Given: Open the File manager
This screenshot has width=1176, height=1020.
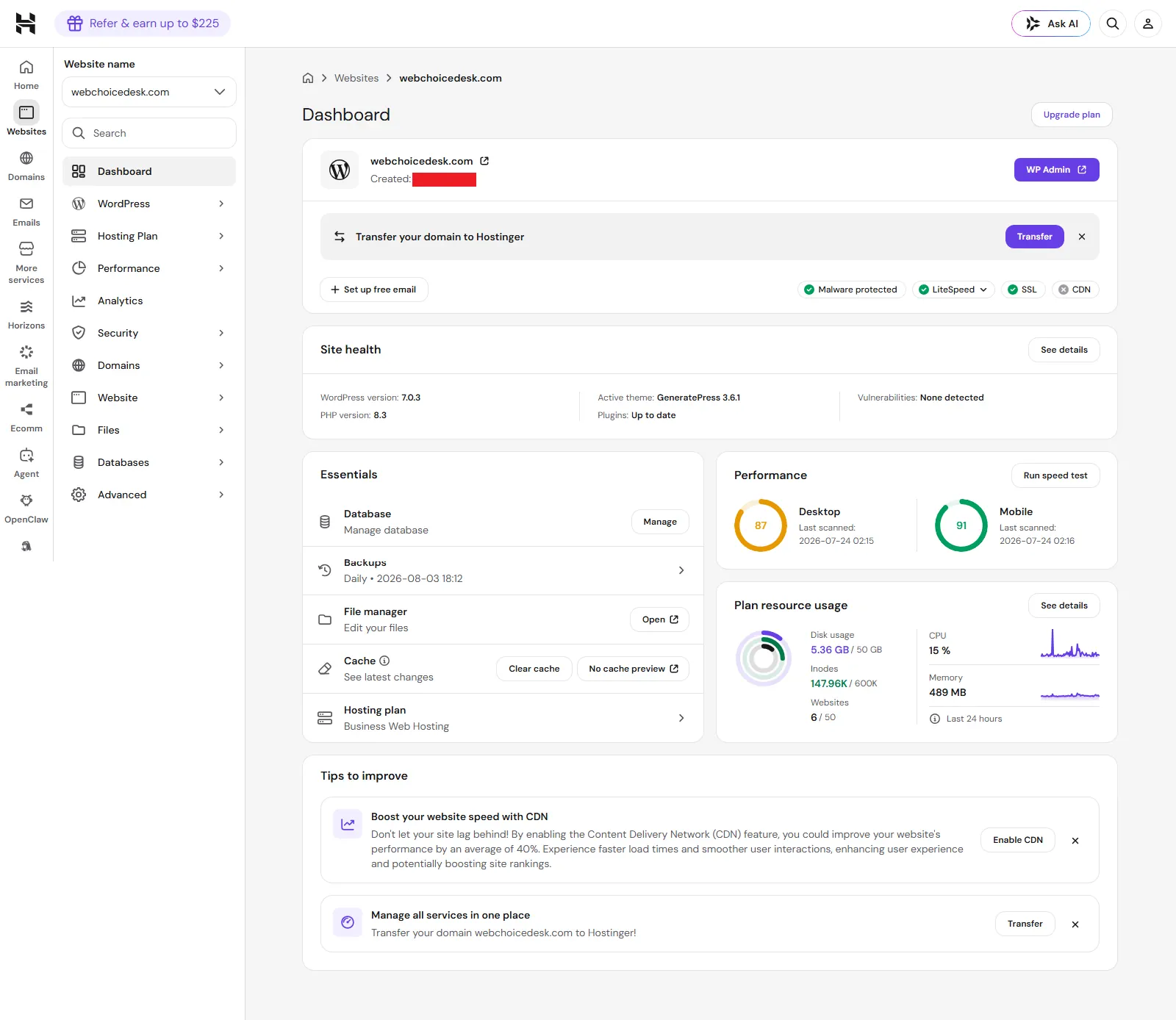Looking at the screenshot, I should 660,619.
